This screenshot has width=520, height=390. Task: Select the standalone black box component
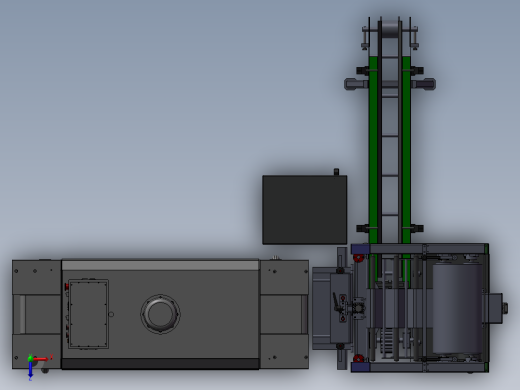(305, 210)
